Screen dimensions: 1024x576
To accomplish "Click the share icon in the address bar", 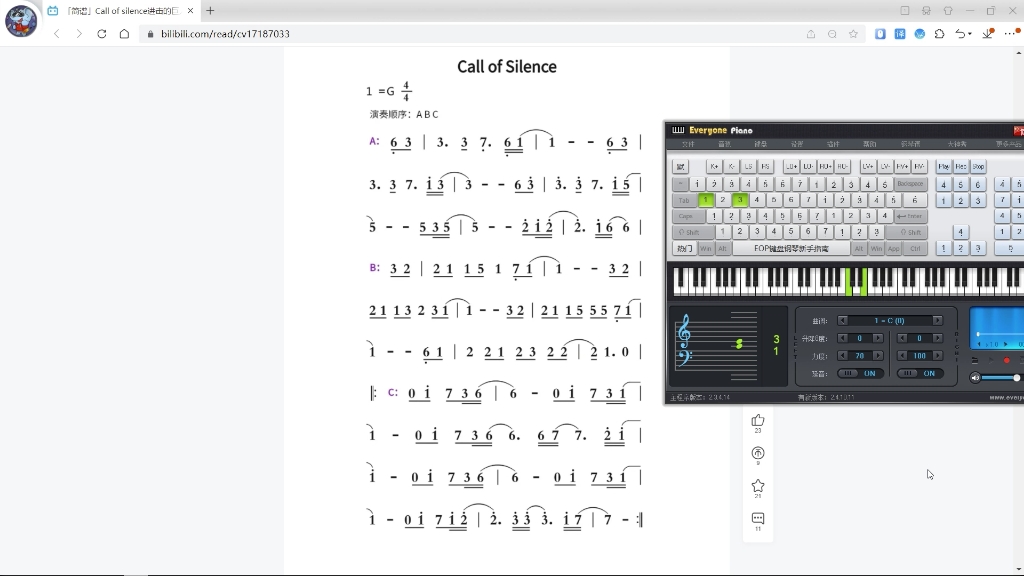I will click(x=810, y=34).
